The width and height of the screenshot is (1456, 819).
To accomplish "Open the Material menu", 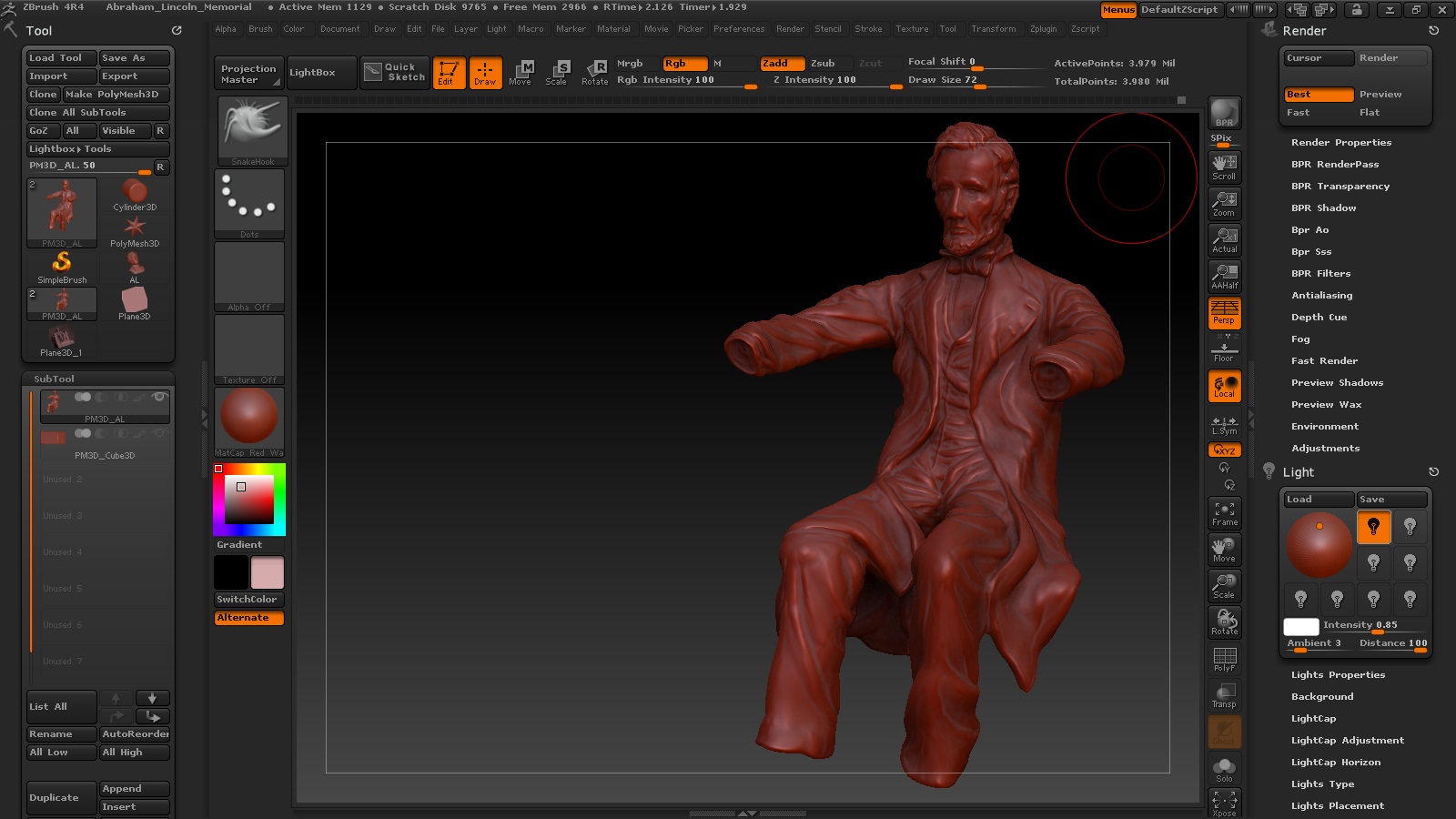I will pyautogui.click(x=613, y=29).
